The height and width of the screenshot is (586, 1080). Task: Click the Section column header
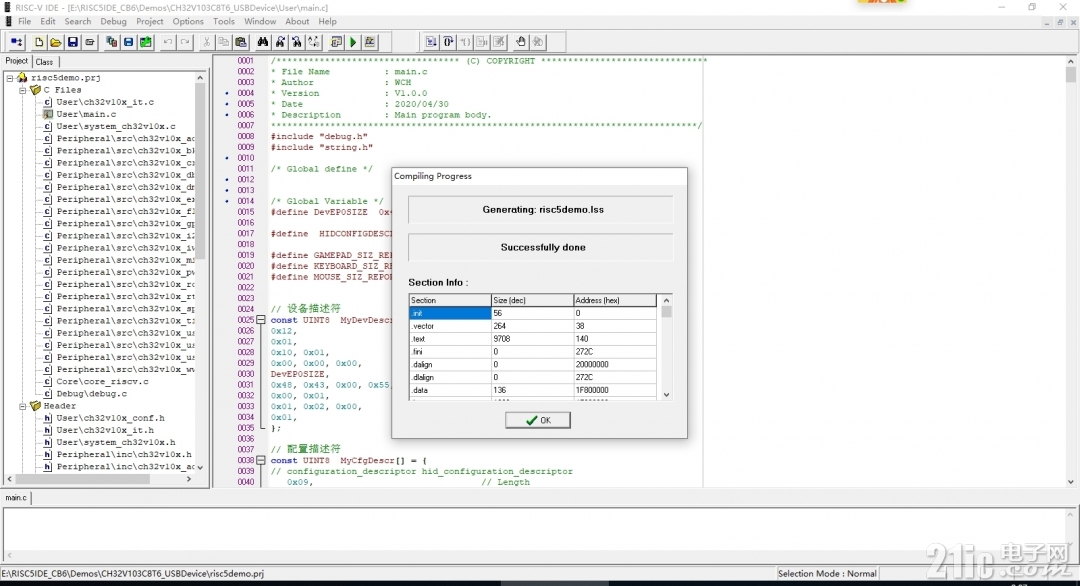tap(450, 300)
